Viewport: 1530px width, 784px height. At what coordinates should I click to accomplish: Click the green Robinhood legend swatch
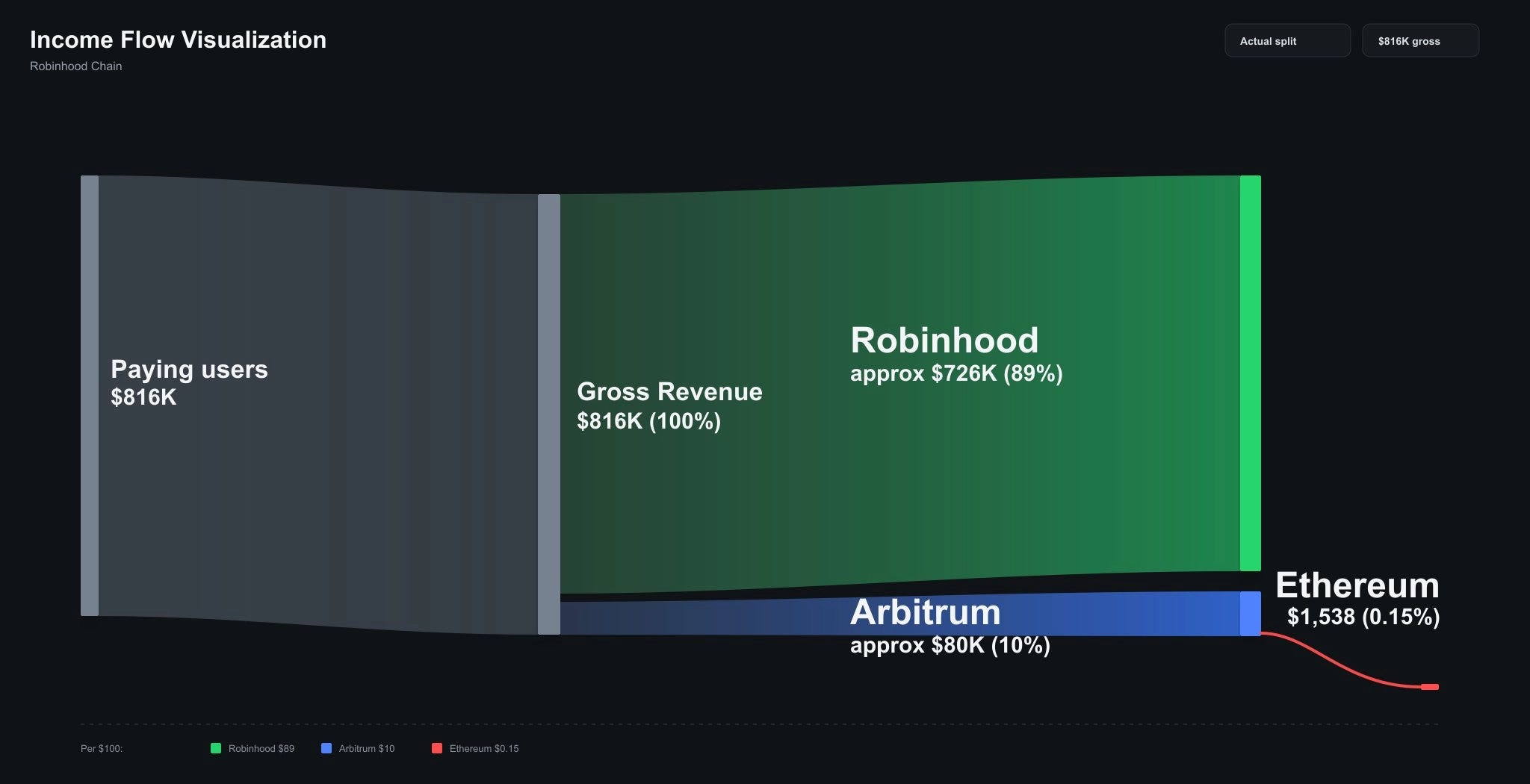[x=216, y=748]
